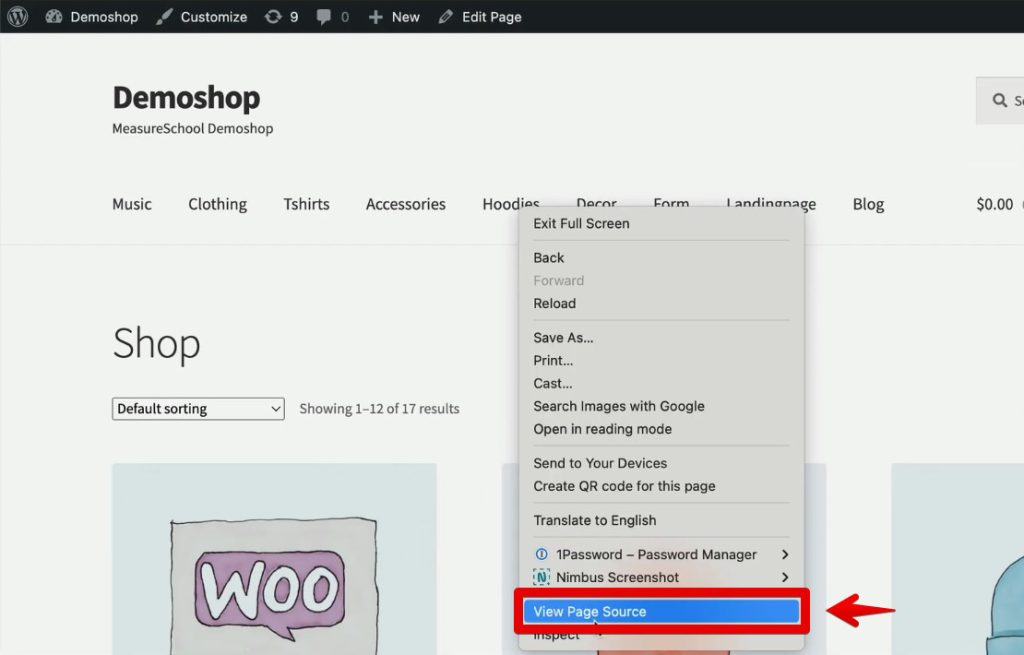Viewport: 1024px width, 655px height.
Task: Expand the 1Password submenu arrow
Action: pos(784,554)
